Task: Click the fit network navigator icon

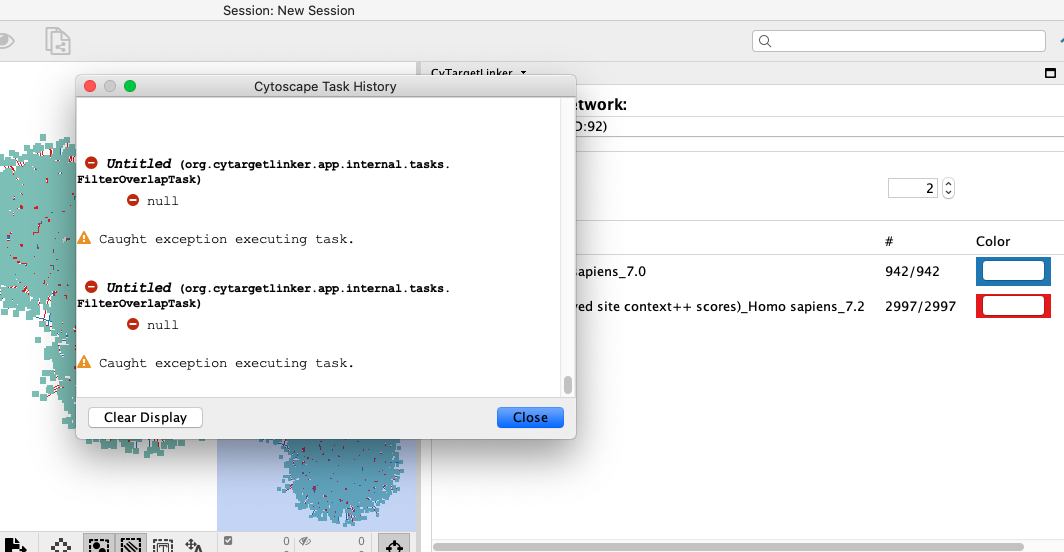Action: pos(394,544)
